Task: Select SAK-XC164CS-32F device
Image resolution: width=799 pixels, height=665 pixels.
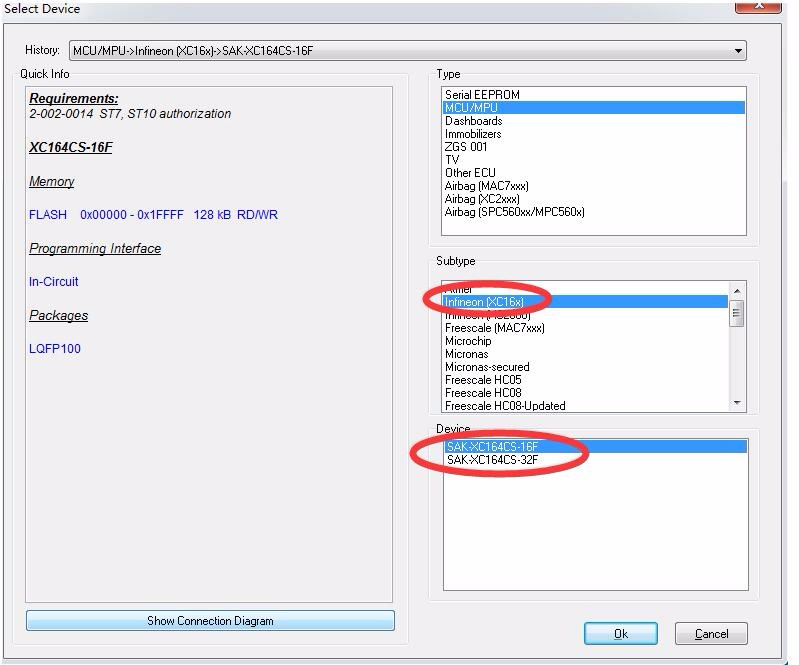Action: point(596,460)
